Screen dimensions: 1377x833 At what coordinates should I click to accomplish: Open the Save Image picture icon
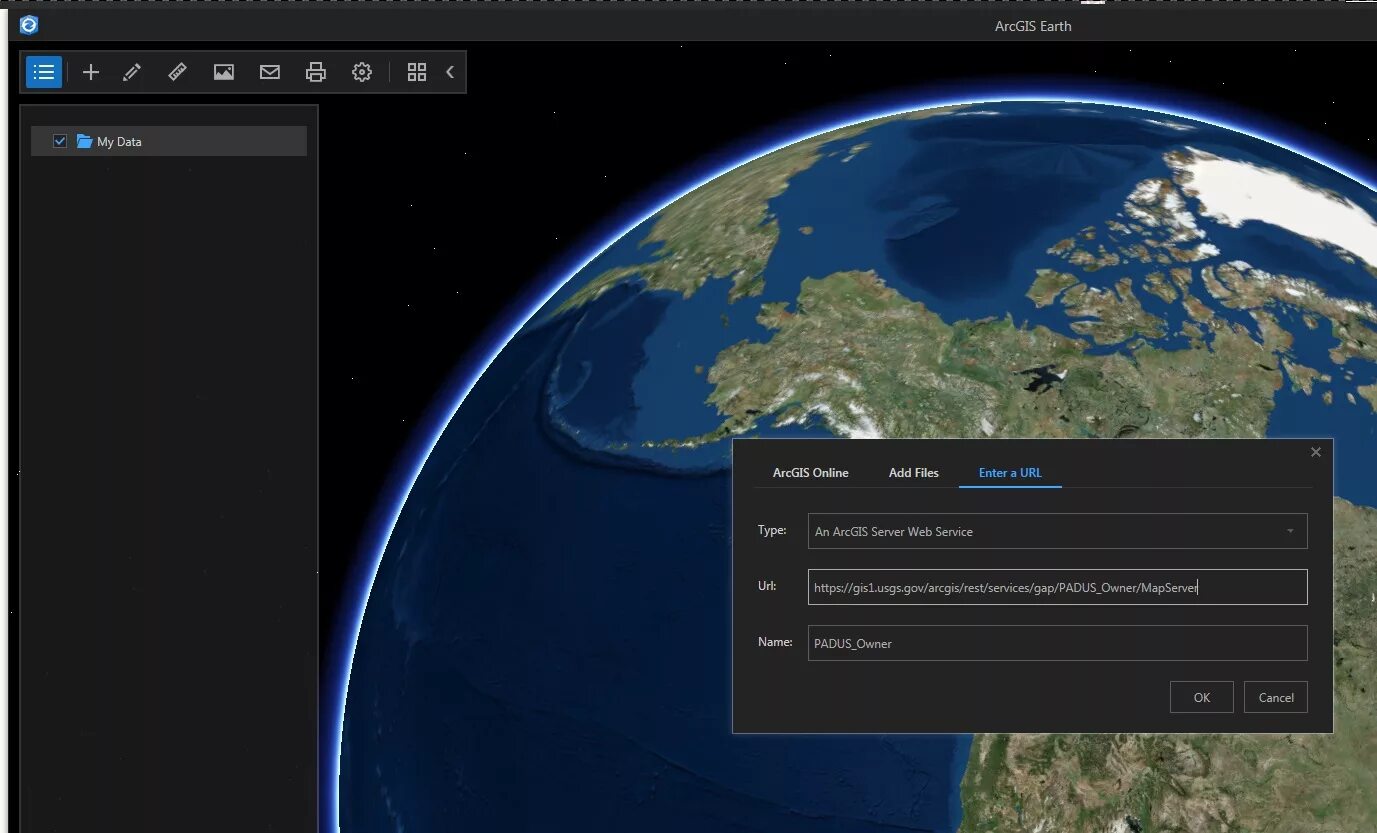tap(224, 72)
